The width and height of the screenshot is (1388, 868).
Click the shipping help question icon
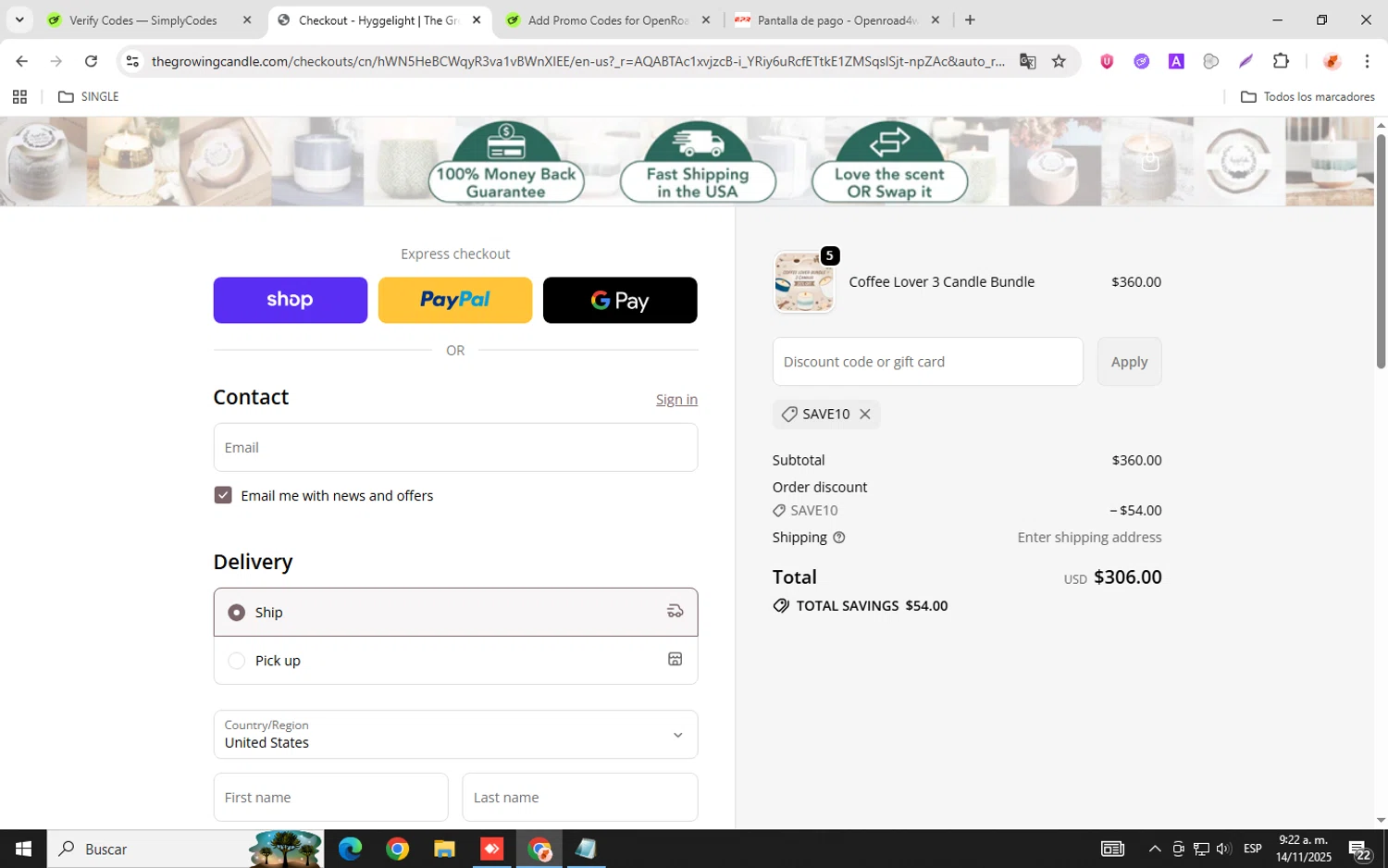pyautogui.click(x=839, y=538)
